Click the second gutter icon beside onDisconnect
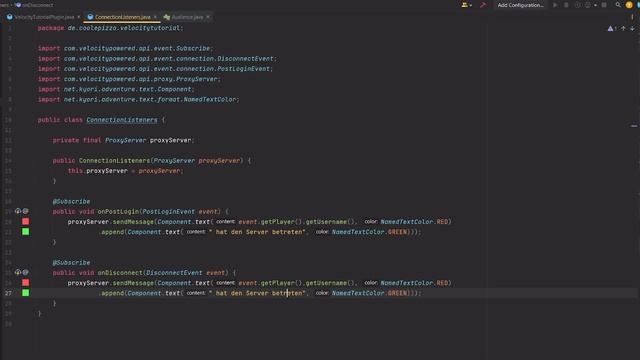 [x=26, y=272]
